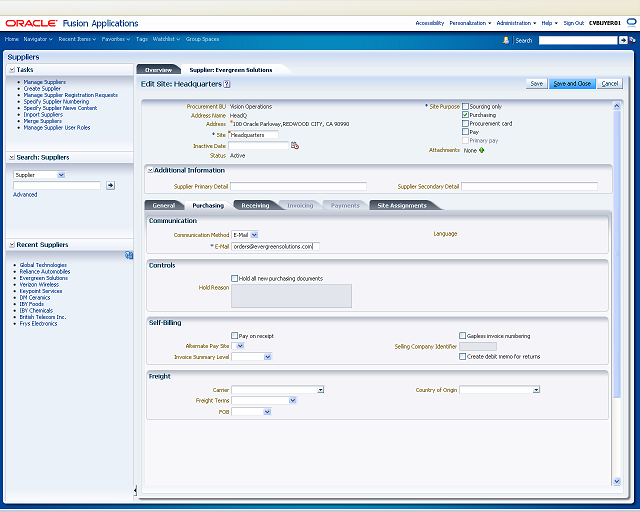Run the supplier search arrow button
The image size is (640, 512).
pos(110,185)
